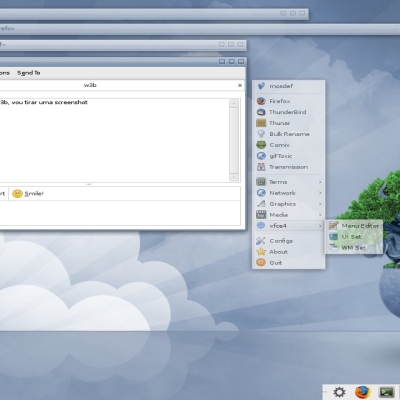Launch Comix via its icon
The width and height of the screenshot is (400, 400).
(x=261, y=145)
